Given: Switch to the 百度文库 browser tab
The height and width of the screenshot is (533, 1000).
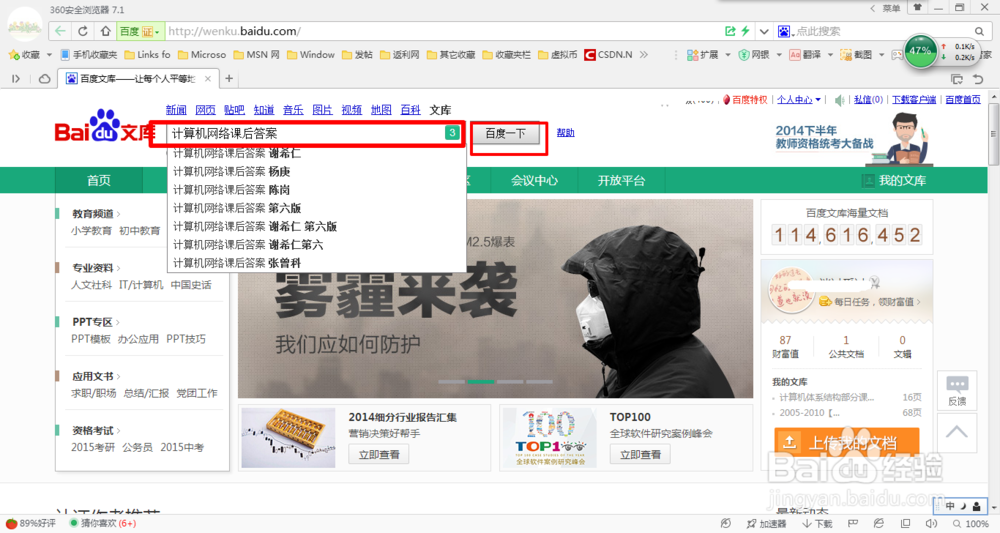Looking at the screenshot, I should coord(138,79).
